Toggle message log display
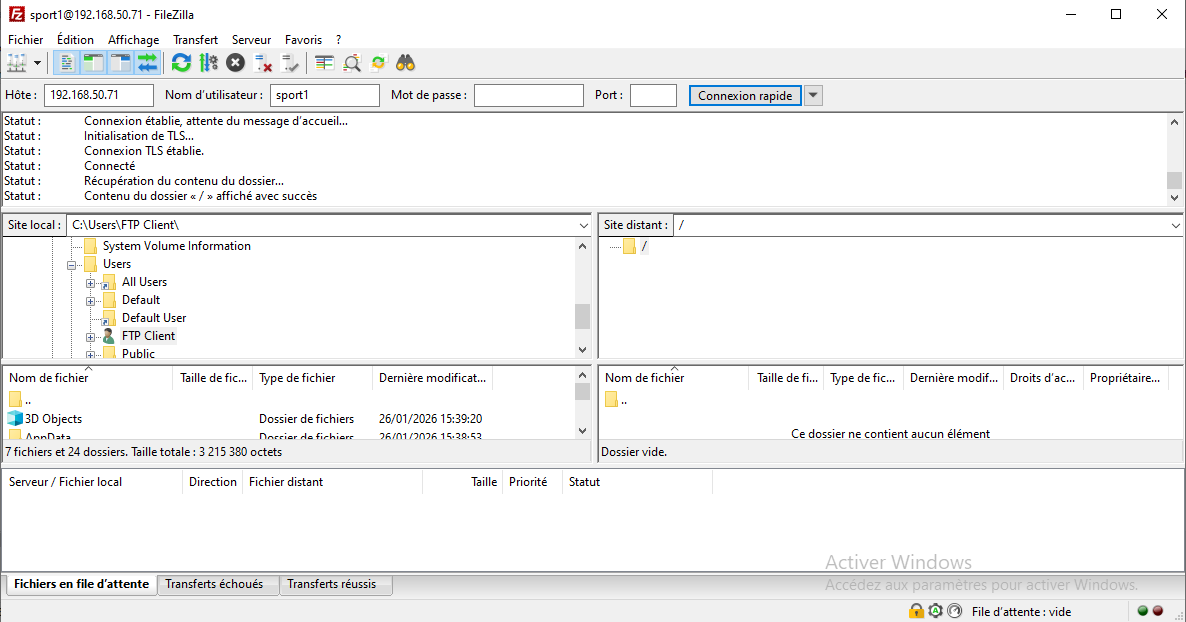This screenshot has height=622, width=1186. pos(67,64)
